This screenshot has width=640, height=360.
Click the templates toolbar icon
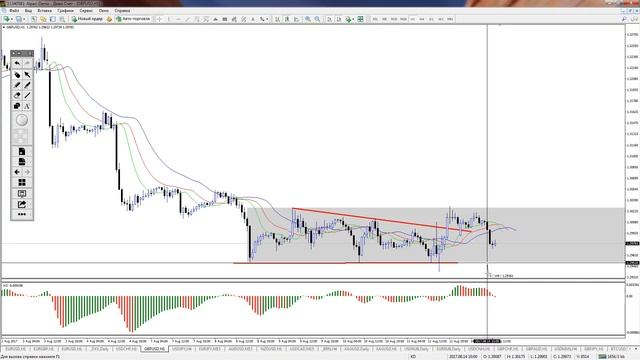click(x=360, y=19)
